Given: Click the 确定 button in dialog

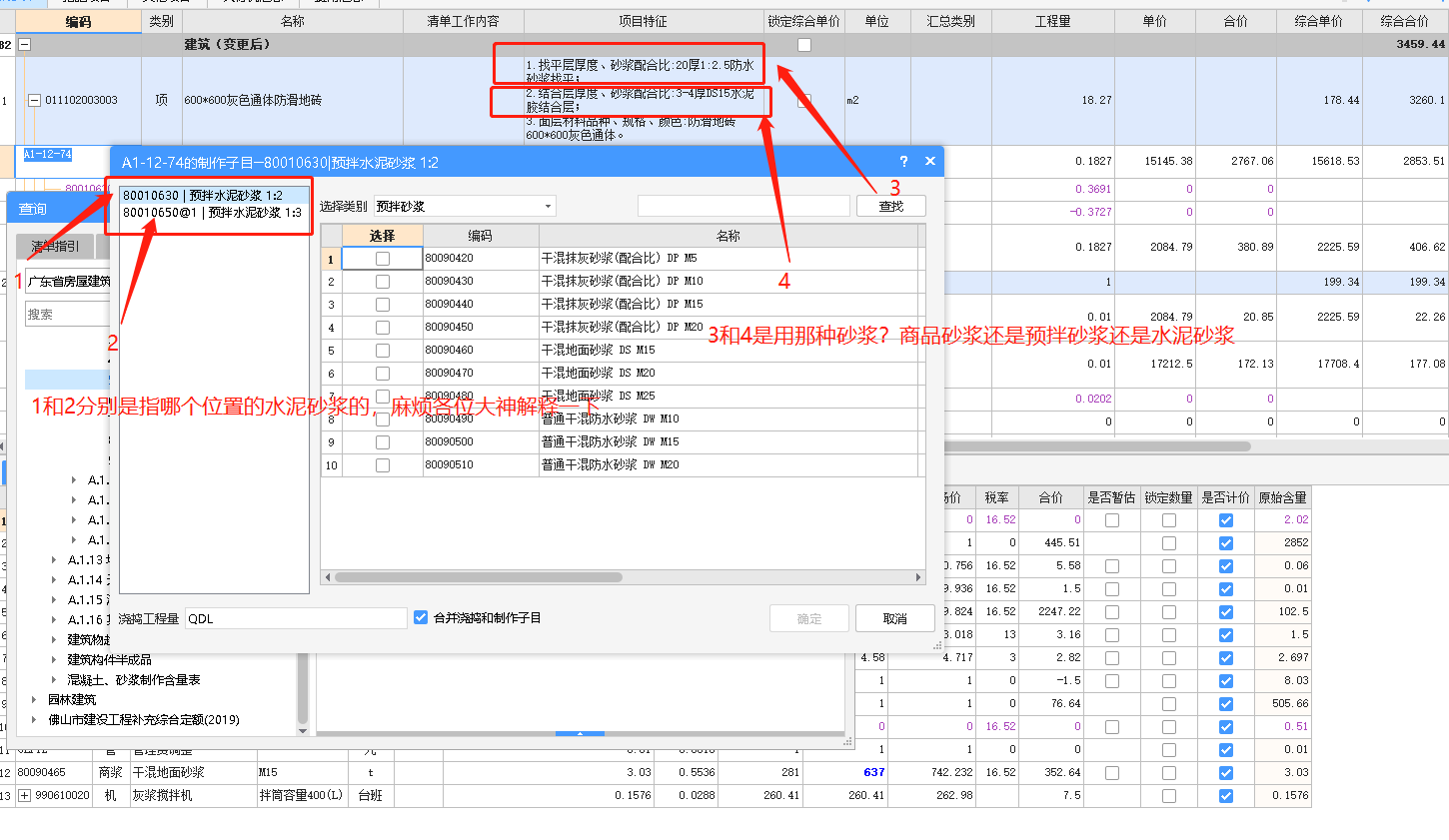Looking at the screenshot, I should coord(809,618).
